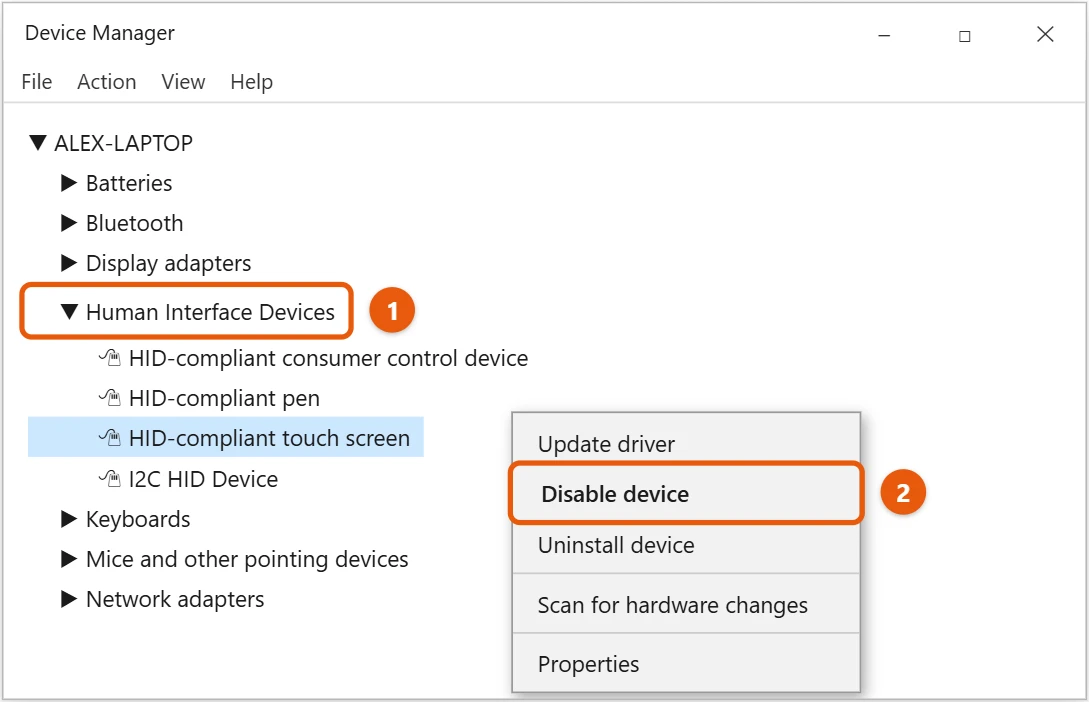
Task: Expand the Keyboards category arrow
Action: pyautogui.click(x=68, y=519)
